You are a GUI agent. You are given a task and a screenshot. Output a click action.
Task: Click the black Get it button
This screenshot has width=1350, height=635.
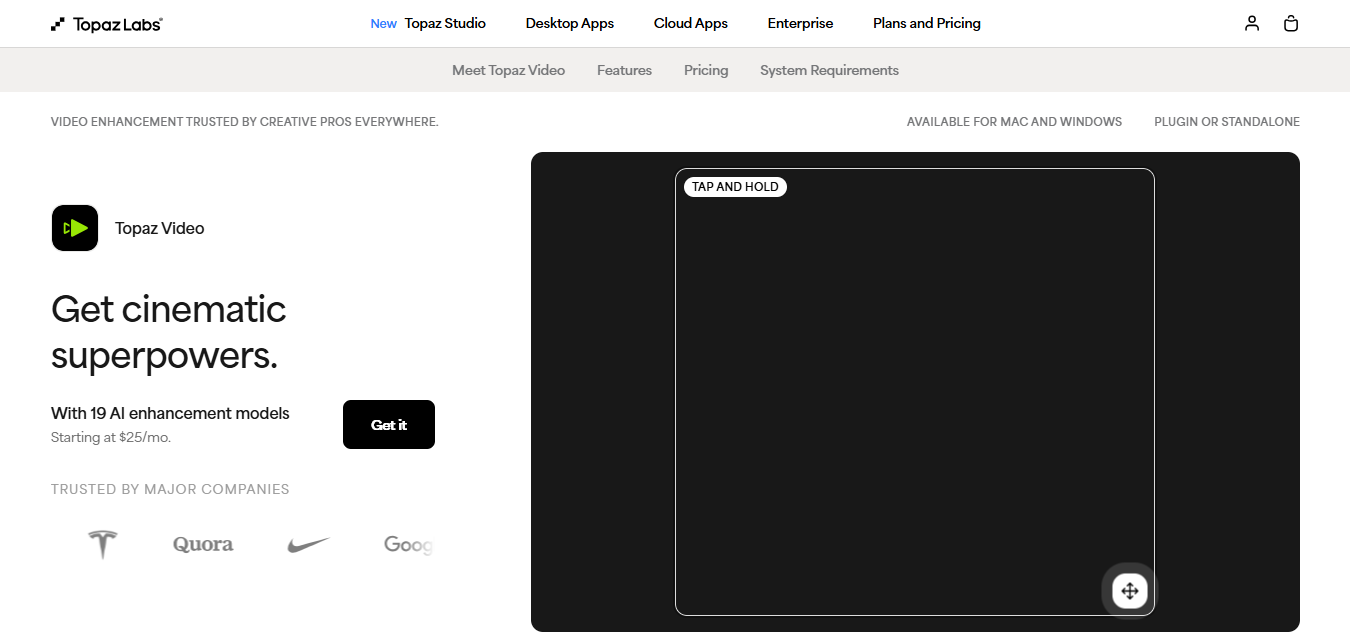tap(389, 425)
